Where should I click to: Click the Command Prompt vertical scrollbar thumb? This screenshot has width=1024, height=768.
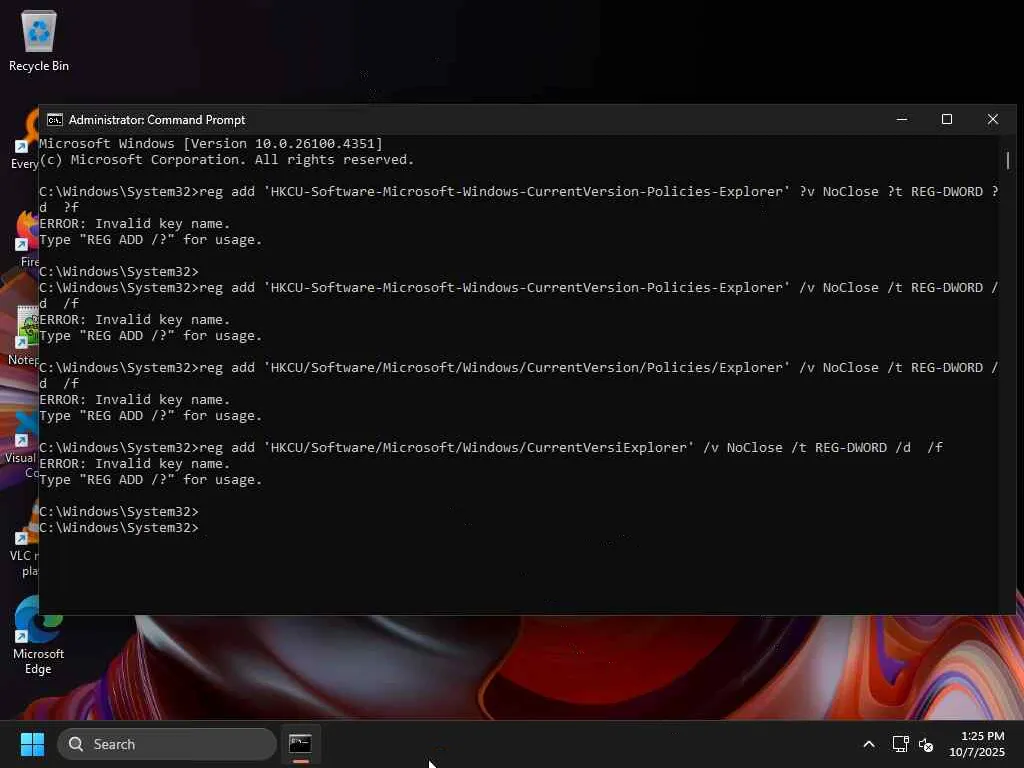click(1008, 160)
